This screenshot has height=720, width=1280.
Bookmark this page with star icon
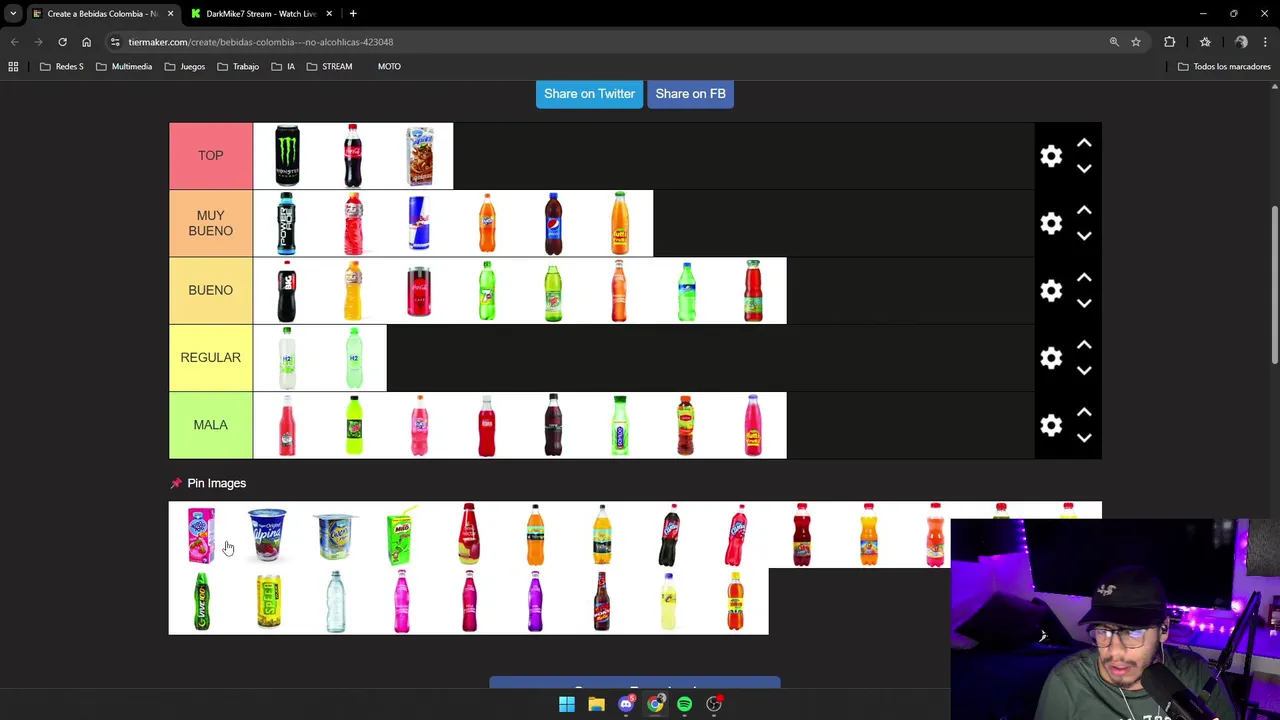pos(1136,42)
